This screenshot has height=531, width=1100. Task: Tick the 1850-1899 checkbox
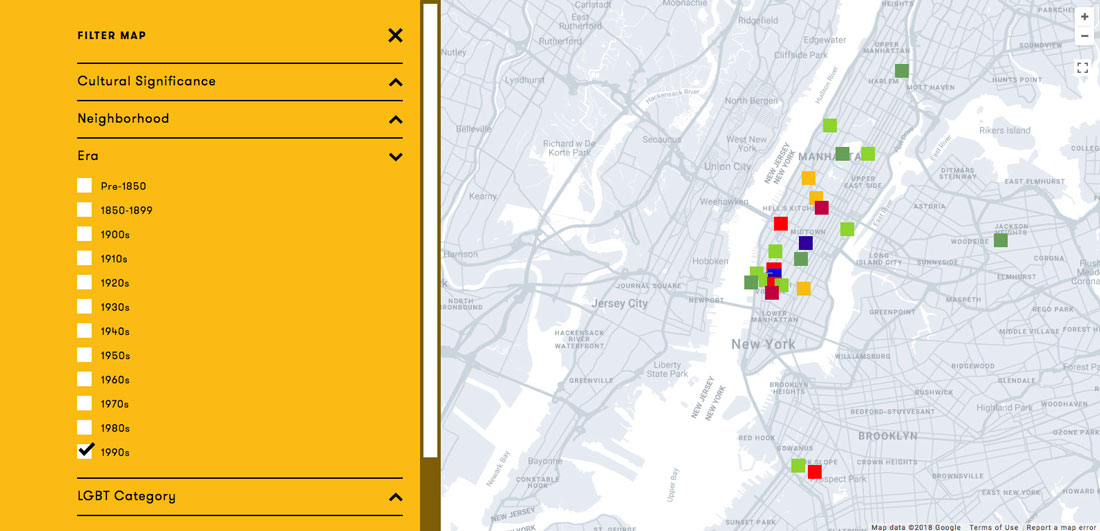click(x=85, y=210)
